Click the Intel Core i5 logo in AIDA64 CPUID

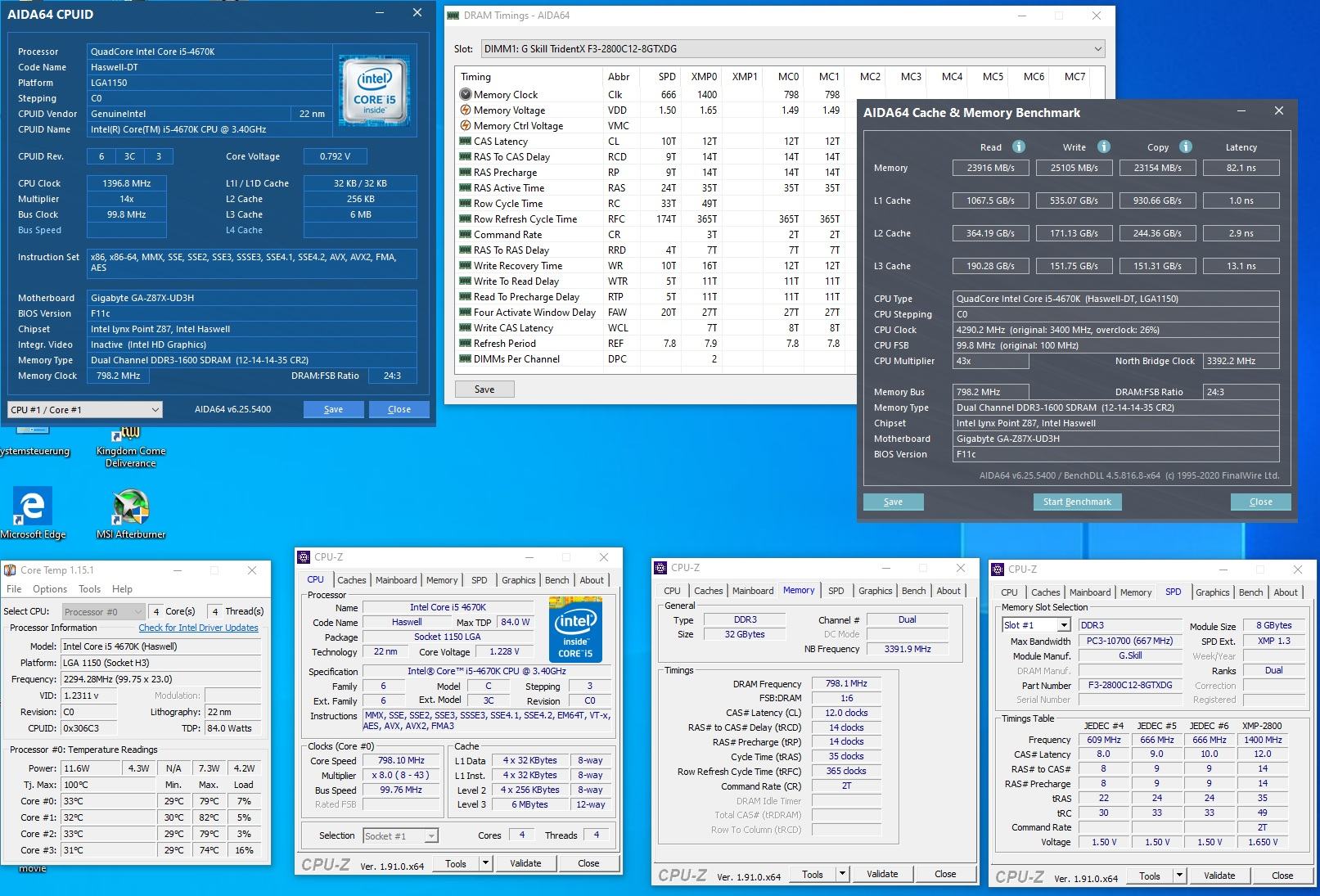tap(375, 90)
